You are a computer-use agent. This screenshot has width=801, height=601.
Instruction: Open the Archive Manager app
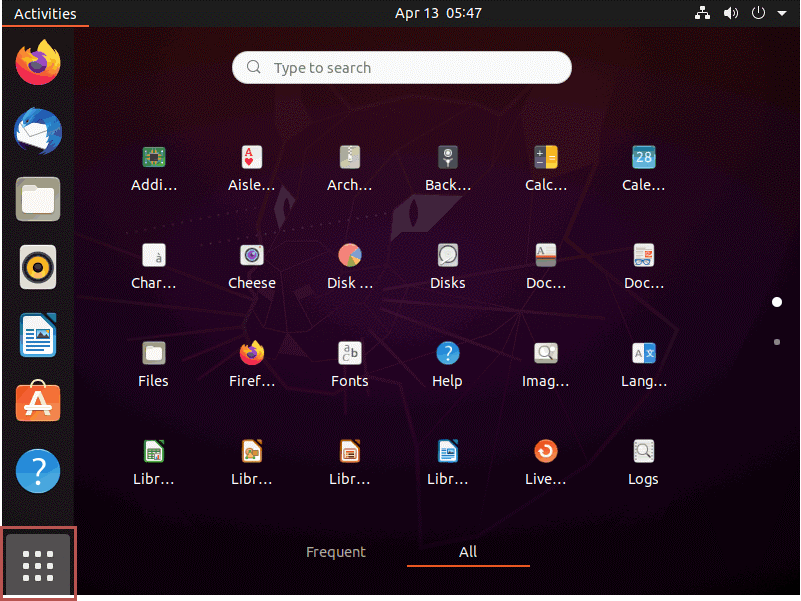(349, 169)
